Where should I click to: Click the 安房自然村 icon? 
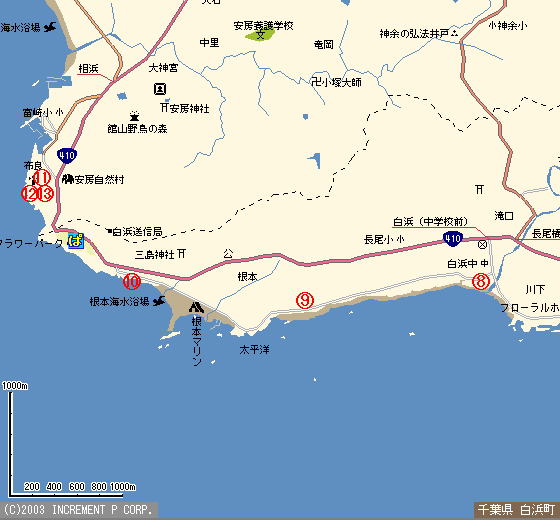pos(68,179)
